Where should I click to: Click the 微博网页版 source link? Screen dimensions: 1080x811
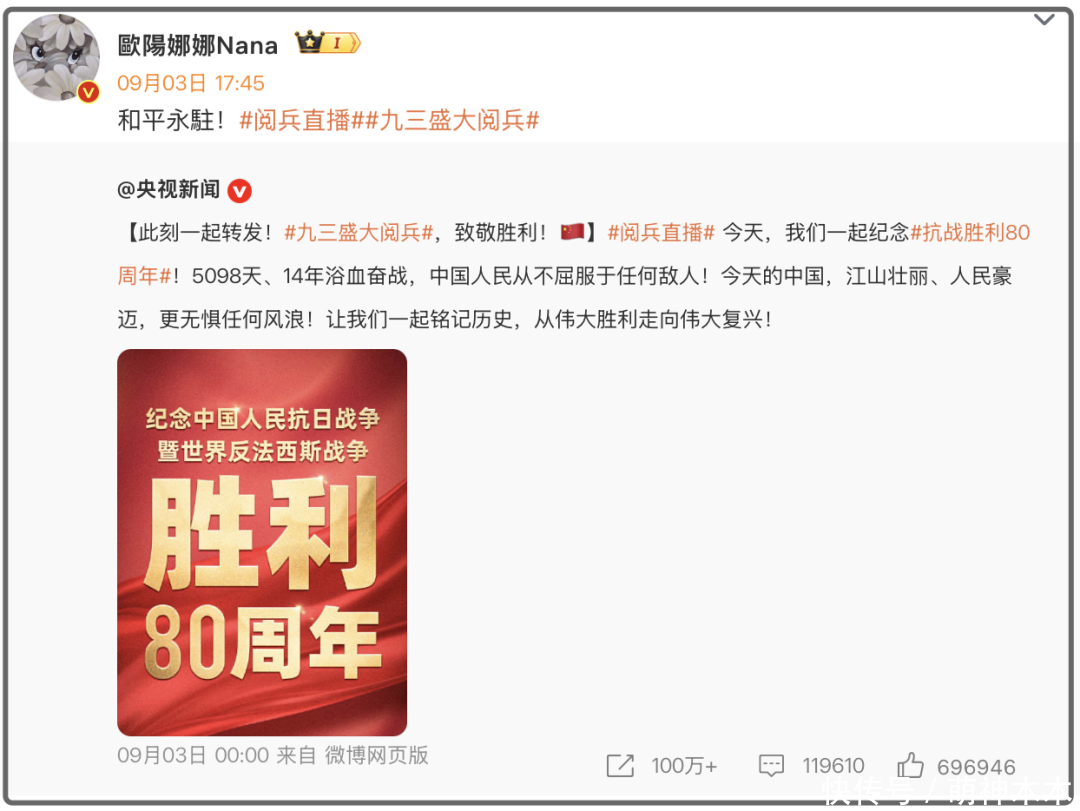[x=376, y=755]
